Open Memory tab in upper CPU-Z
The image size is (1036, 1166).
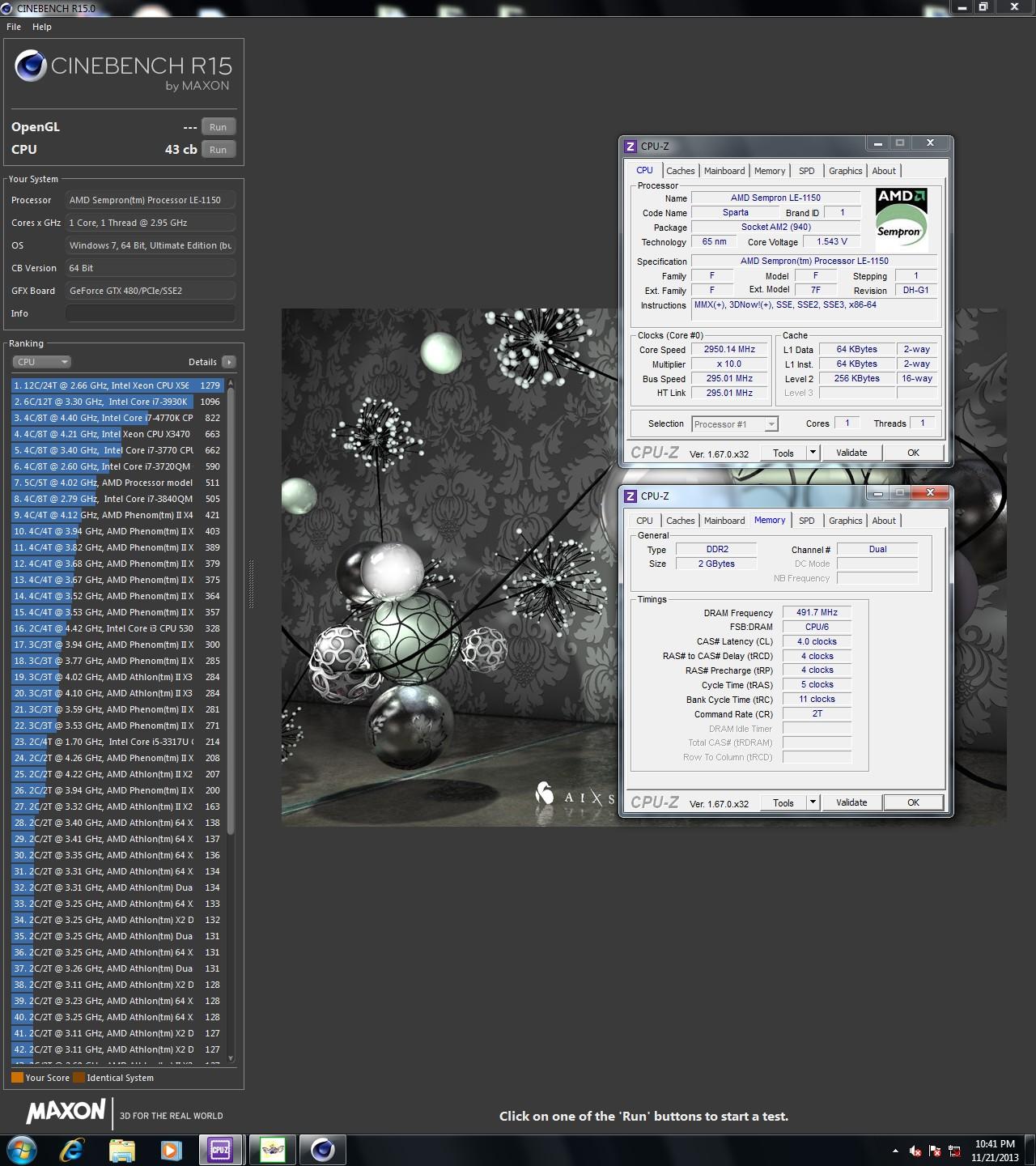pyautogui.click(x=770, y=171)
